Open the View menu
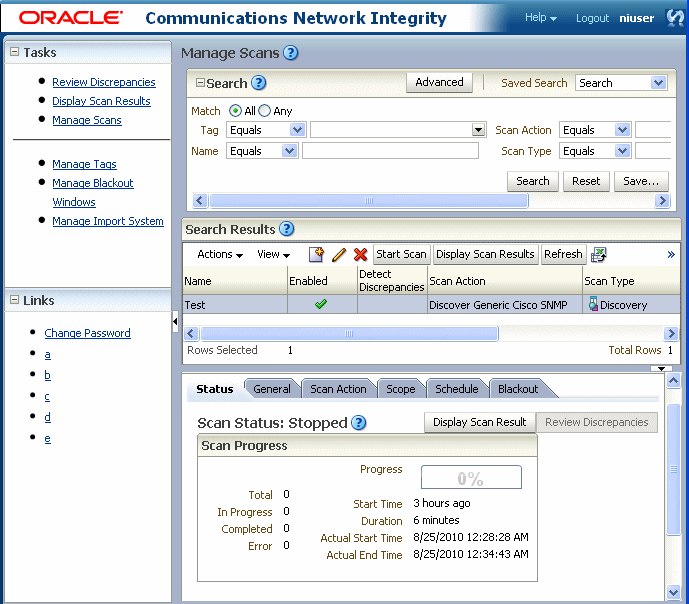Screen dimensions: 689x604 coord(273,254)
